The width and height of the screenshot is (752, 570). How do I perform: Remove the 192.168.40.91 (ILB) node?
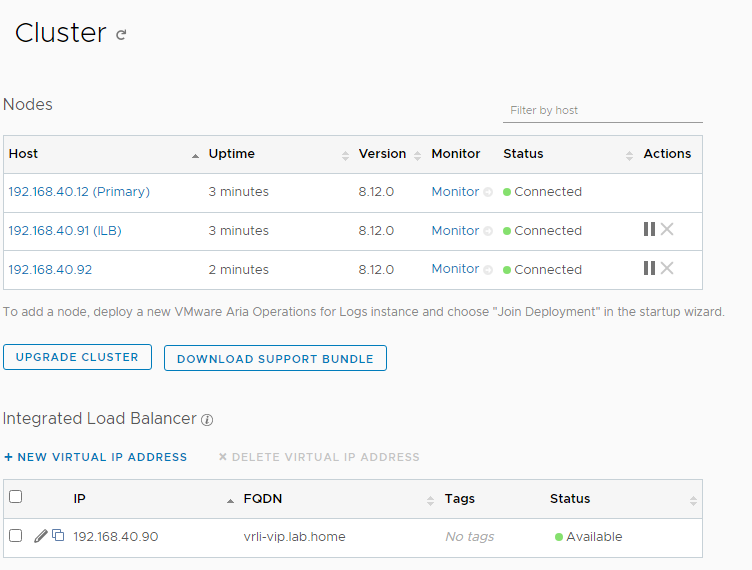pyautogui.click(x=667, y=229)
